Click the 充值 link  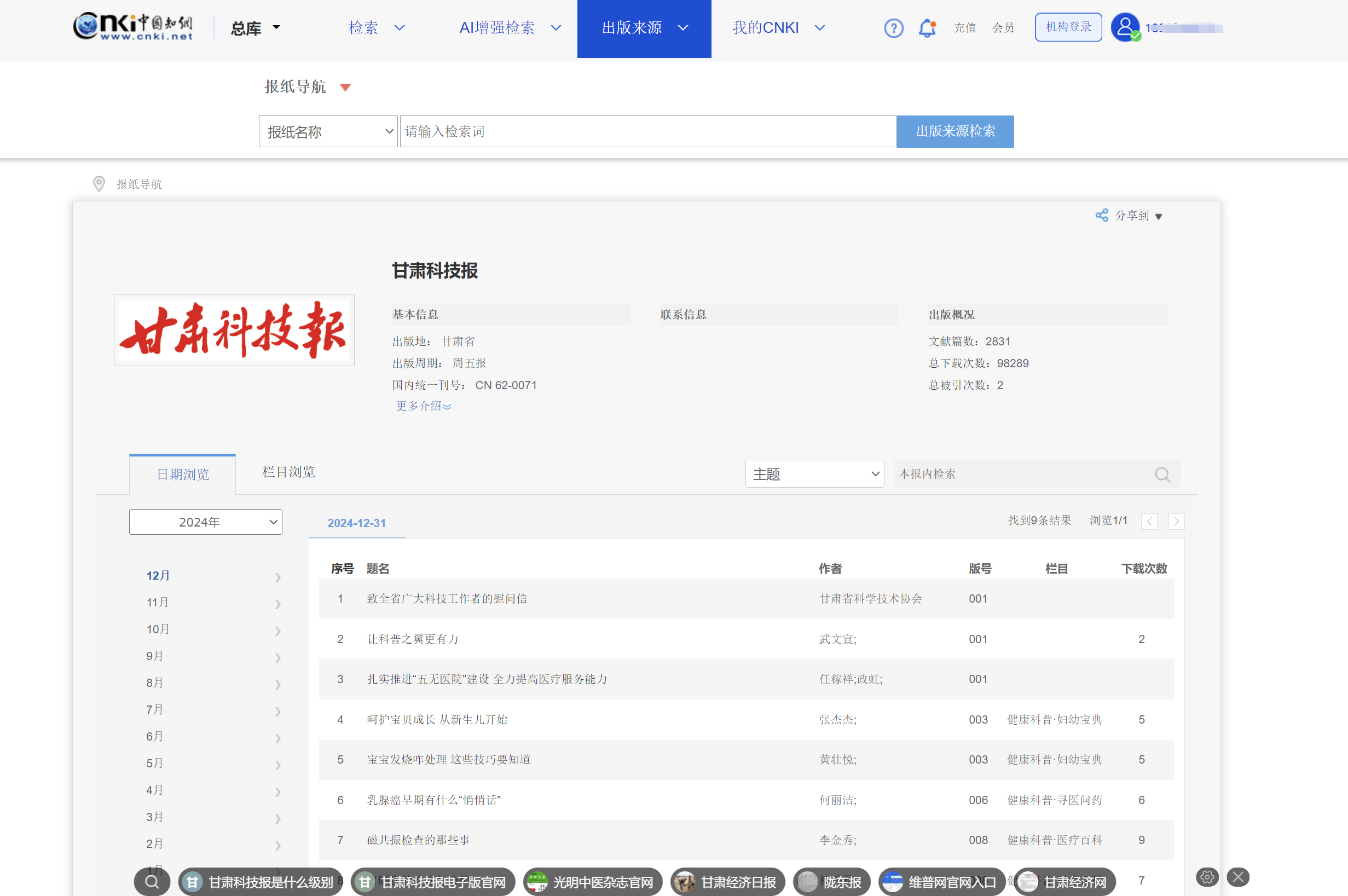pos(964,28)
